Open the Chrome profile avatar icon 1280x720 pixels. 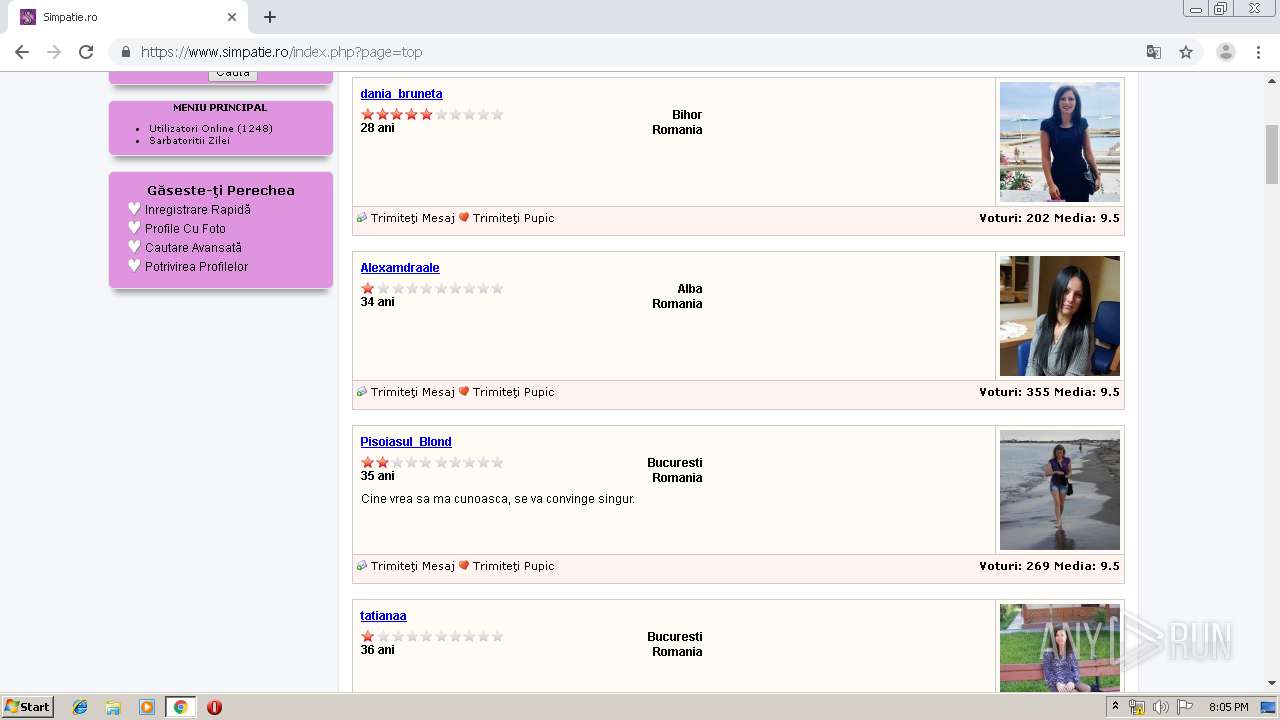(x=1226, y=52)
